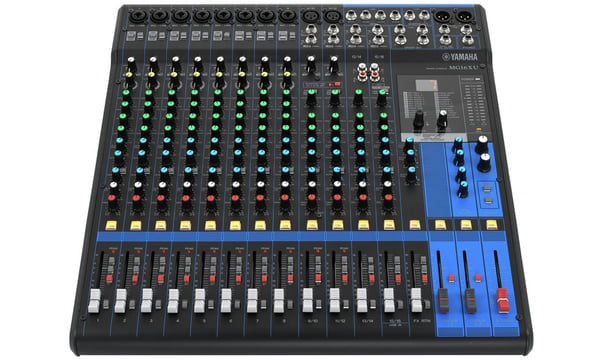Turn the white-top knob above channel 4 pan
Screen dimensions: 600x360
pos(187,187)
